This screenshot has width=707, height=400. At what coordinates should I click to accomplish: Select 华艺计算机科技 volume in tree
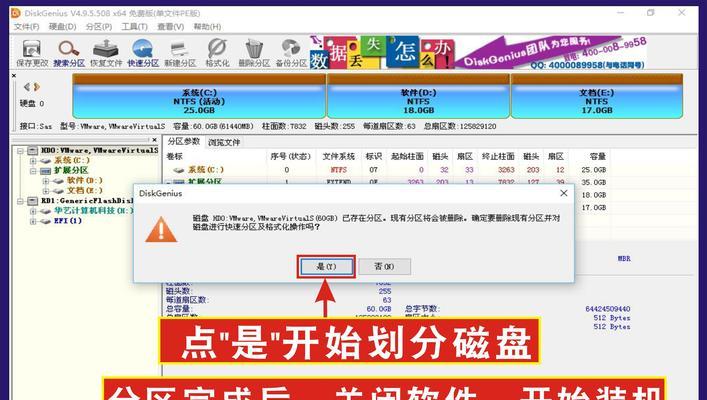94,211
